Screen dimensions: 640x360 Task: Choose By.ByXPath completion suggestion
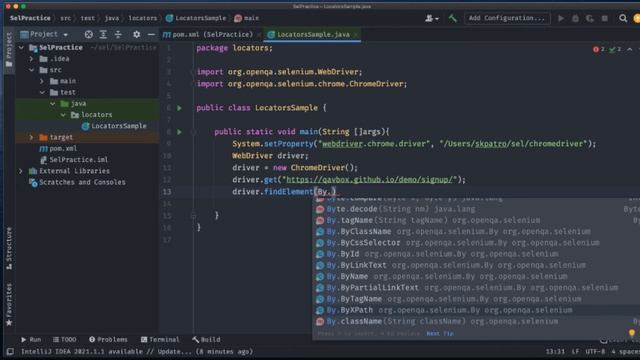click(476, 310)
